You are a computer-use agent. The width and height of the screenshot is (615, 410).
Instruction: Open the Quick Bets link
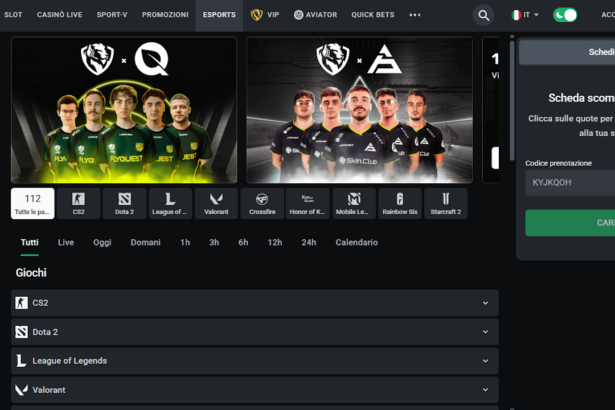(x=372, y=15)
